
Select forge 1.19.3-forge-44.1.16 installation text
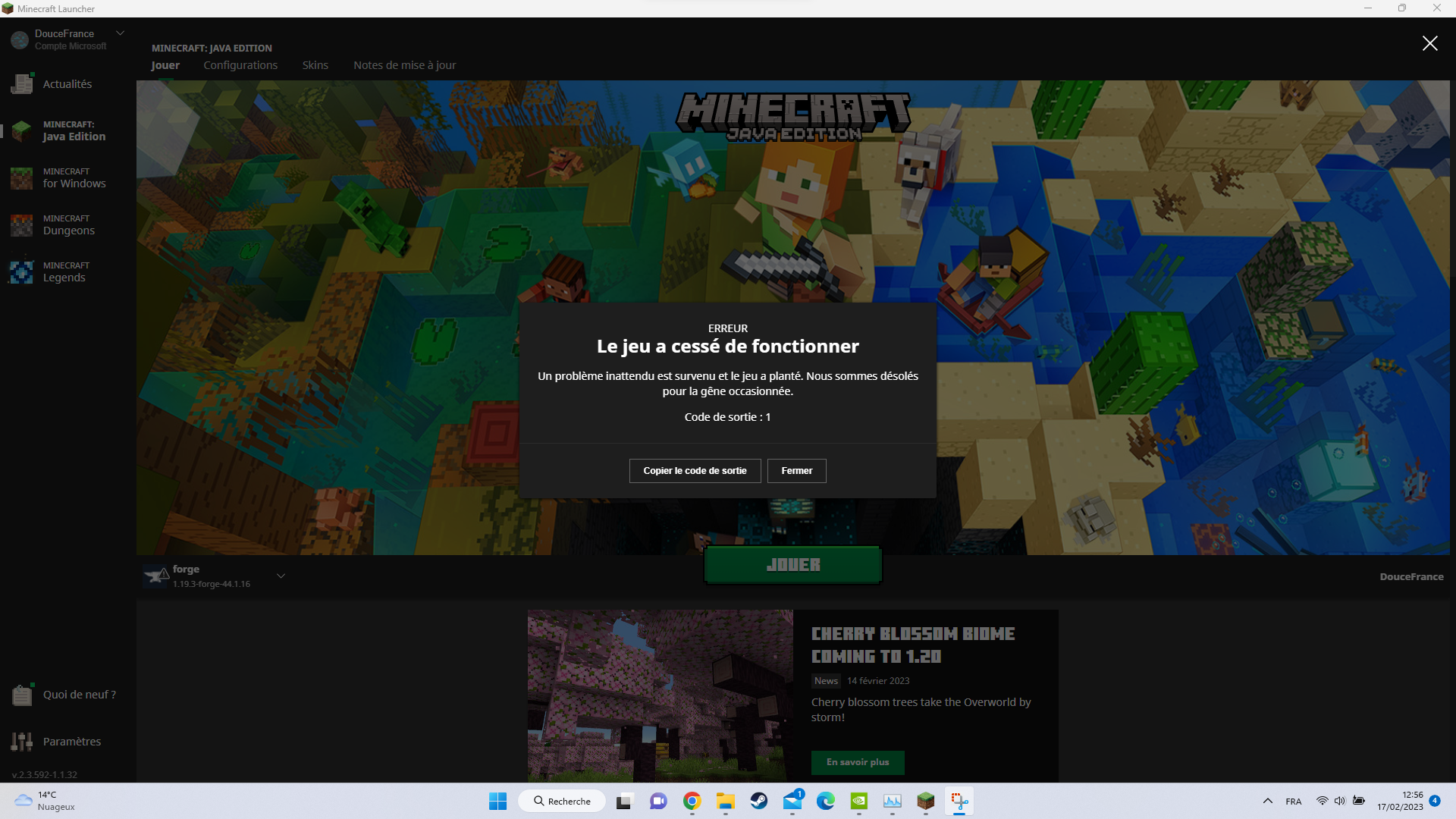click(212, 576)
